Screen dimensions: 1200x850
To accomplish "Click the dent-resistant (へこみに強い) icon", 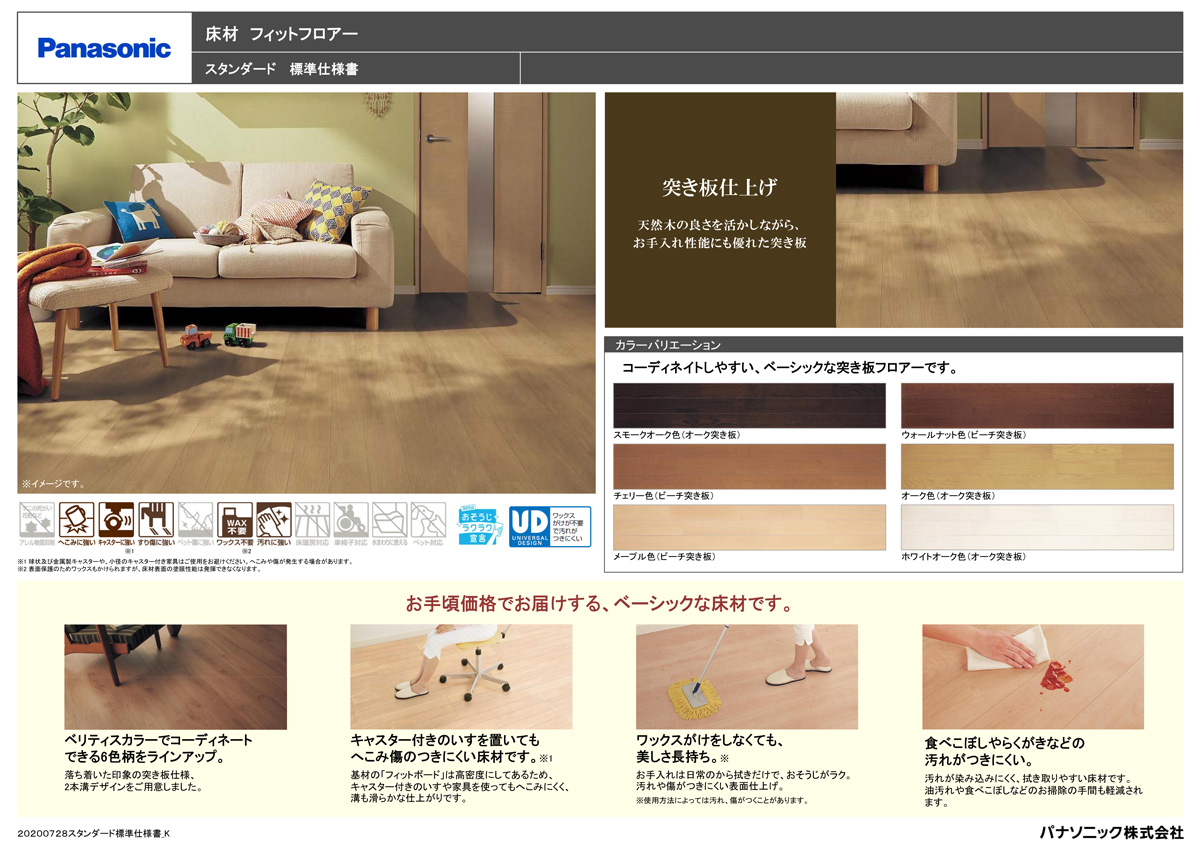I will click(x=76, y=520).
